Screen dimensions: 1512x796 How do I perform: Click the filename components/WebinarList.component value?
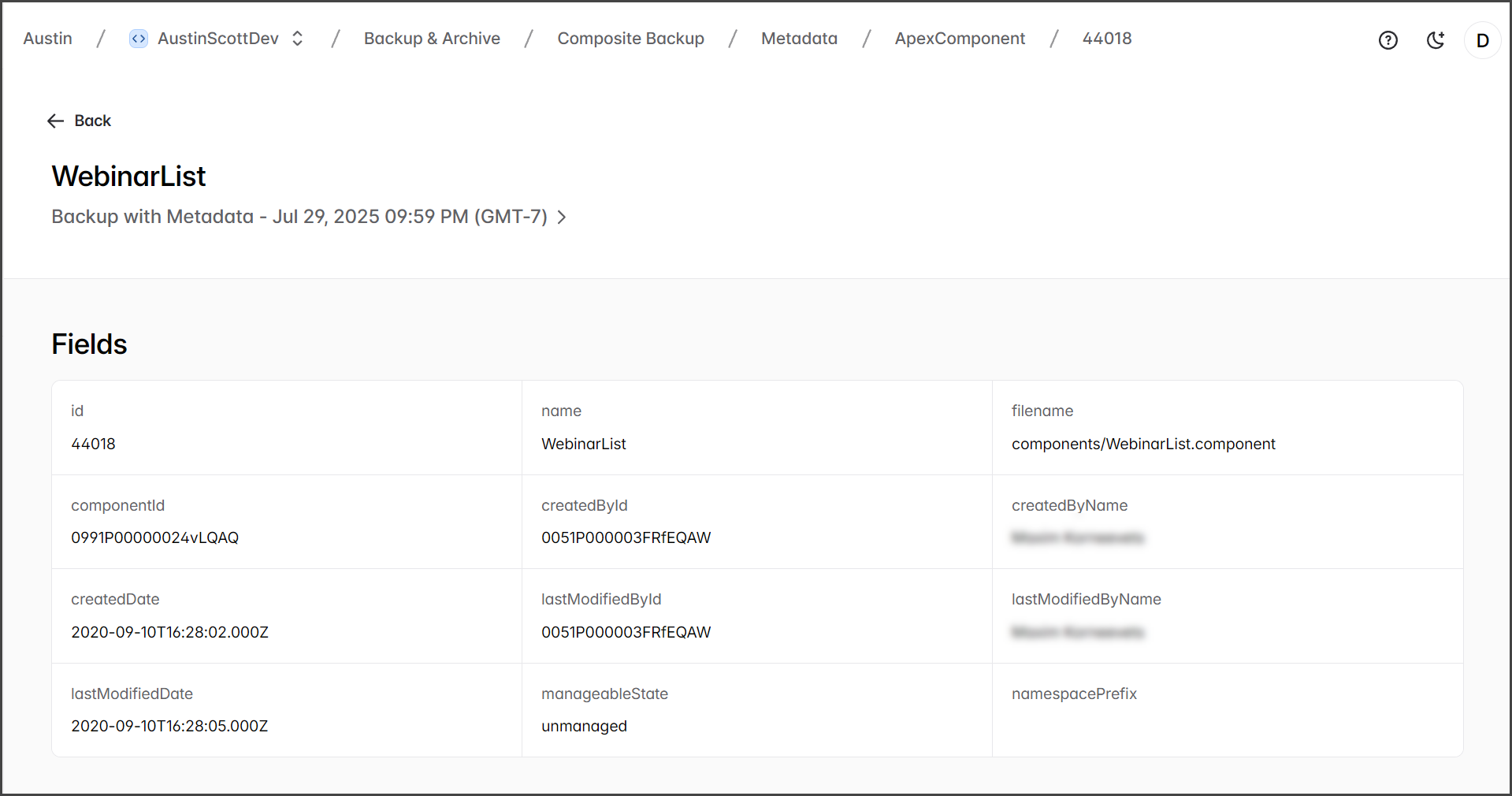pyautogui.click(x=1142, y=444)
